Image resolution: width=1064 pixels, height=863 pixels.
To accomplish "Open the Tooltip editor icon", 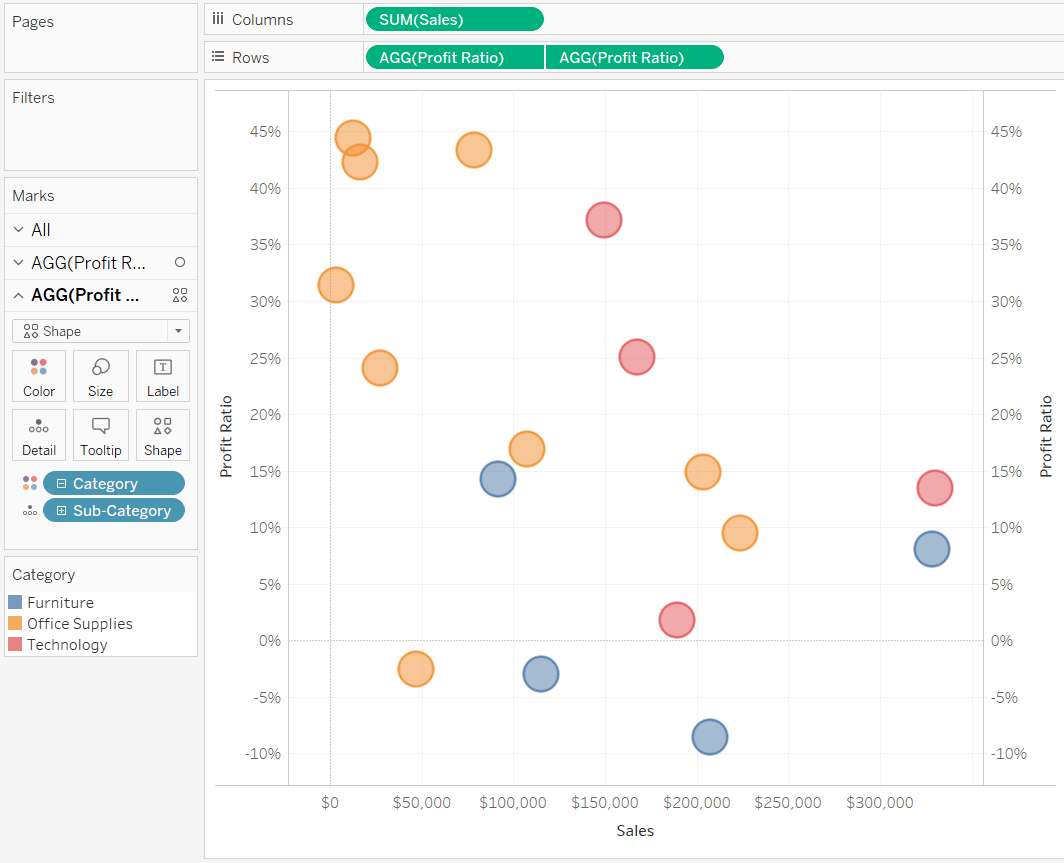I will pyautogui.click(x=100, y=434).
